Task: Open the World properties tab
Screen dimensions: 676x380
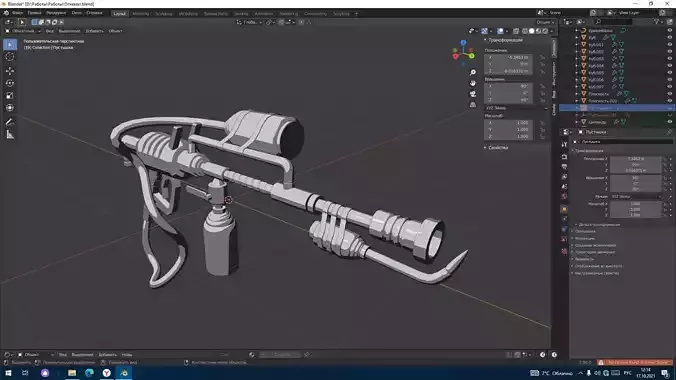Action: point(564,196)
